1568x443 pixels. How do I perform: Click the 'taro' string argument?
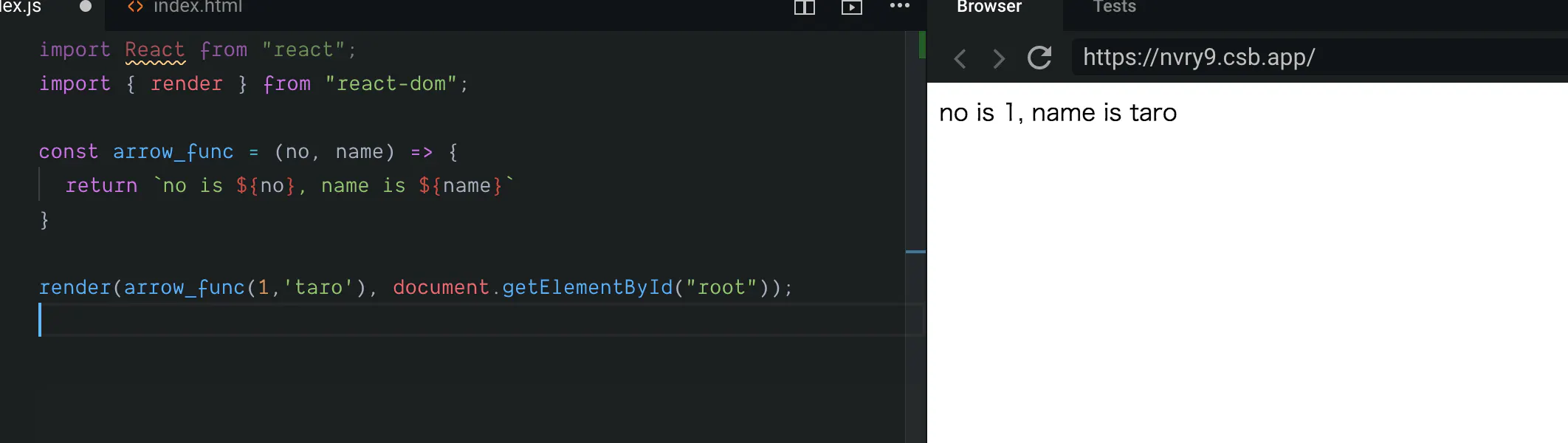(318, 288)
